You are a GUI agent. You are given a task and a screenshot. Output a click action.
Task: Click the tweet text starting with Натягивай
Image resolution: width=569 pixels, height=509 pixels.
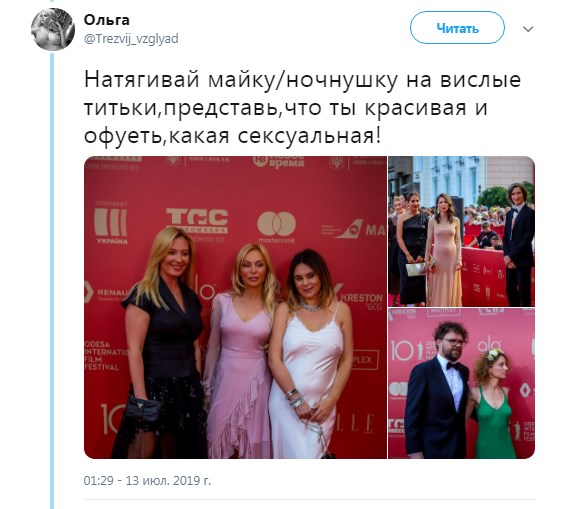(x=302, y=108)
